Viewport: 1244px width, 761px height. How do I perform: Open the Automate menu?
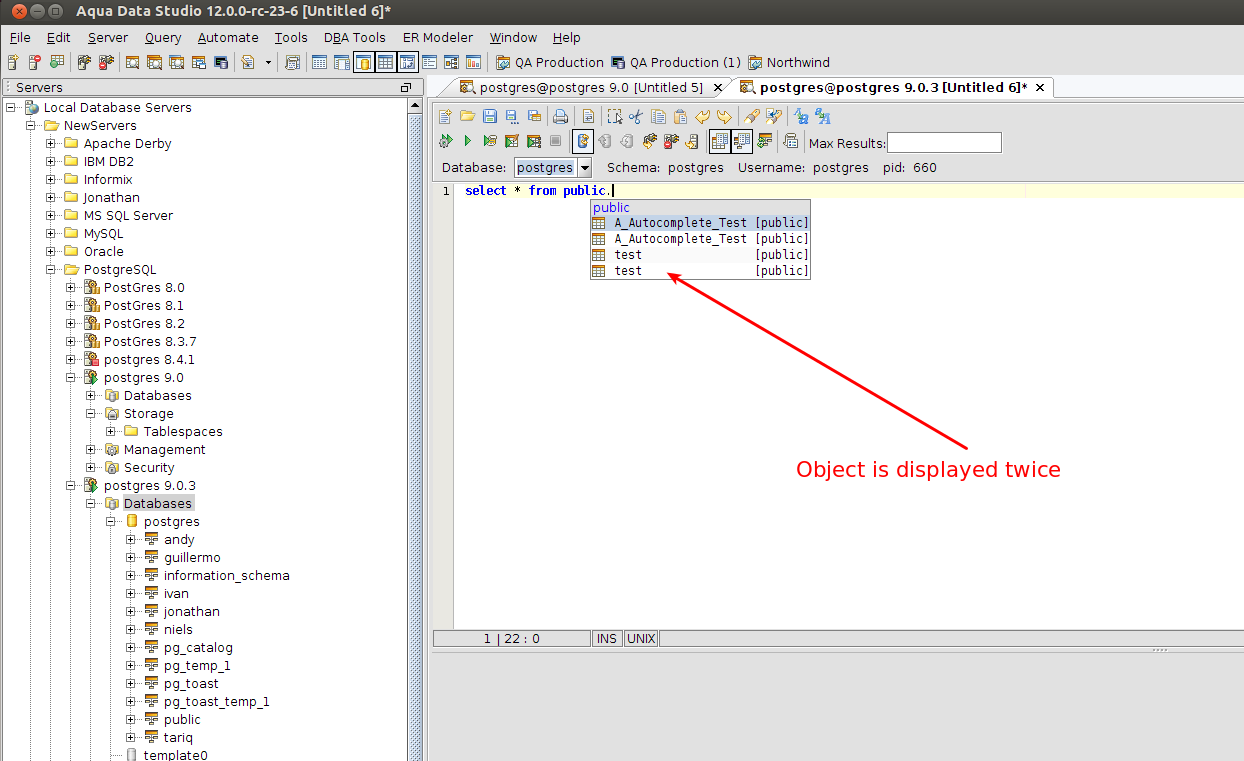(x=228, y=37)
